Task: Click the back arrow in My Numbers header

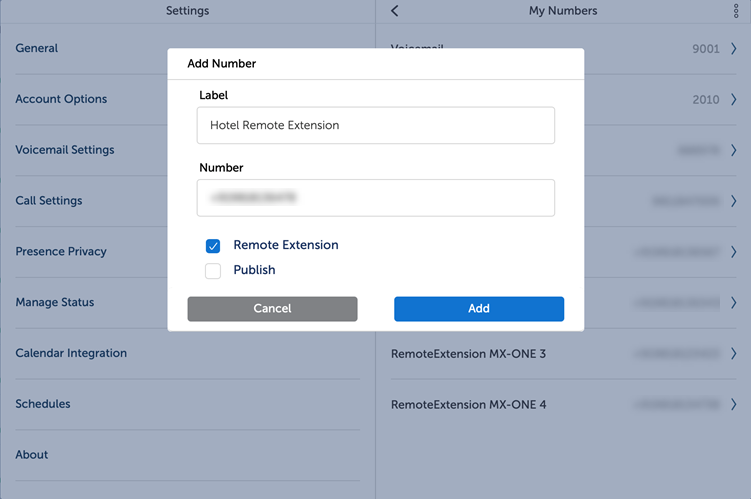Action: coord(395,11)
